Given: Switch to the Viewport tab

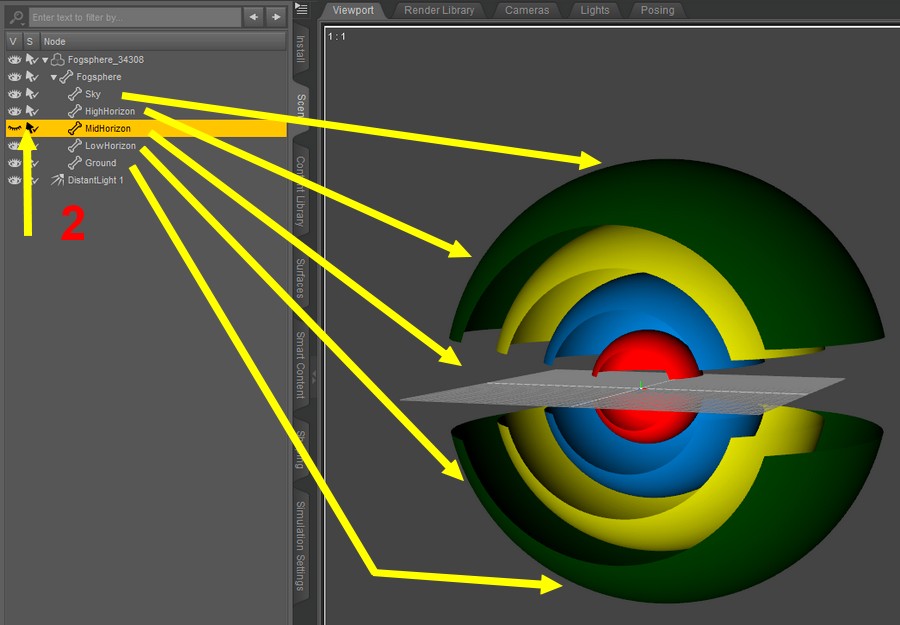Looking at the screenshot, I should pyautogui.click(x=353, y=10).
